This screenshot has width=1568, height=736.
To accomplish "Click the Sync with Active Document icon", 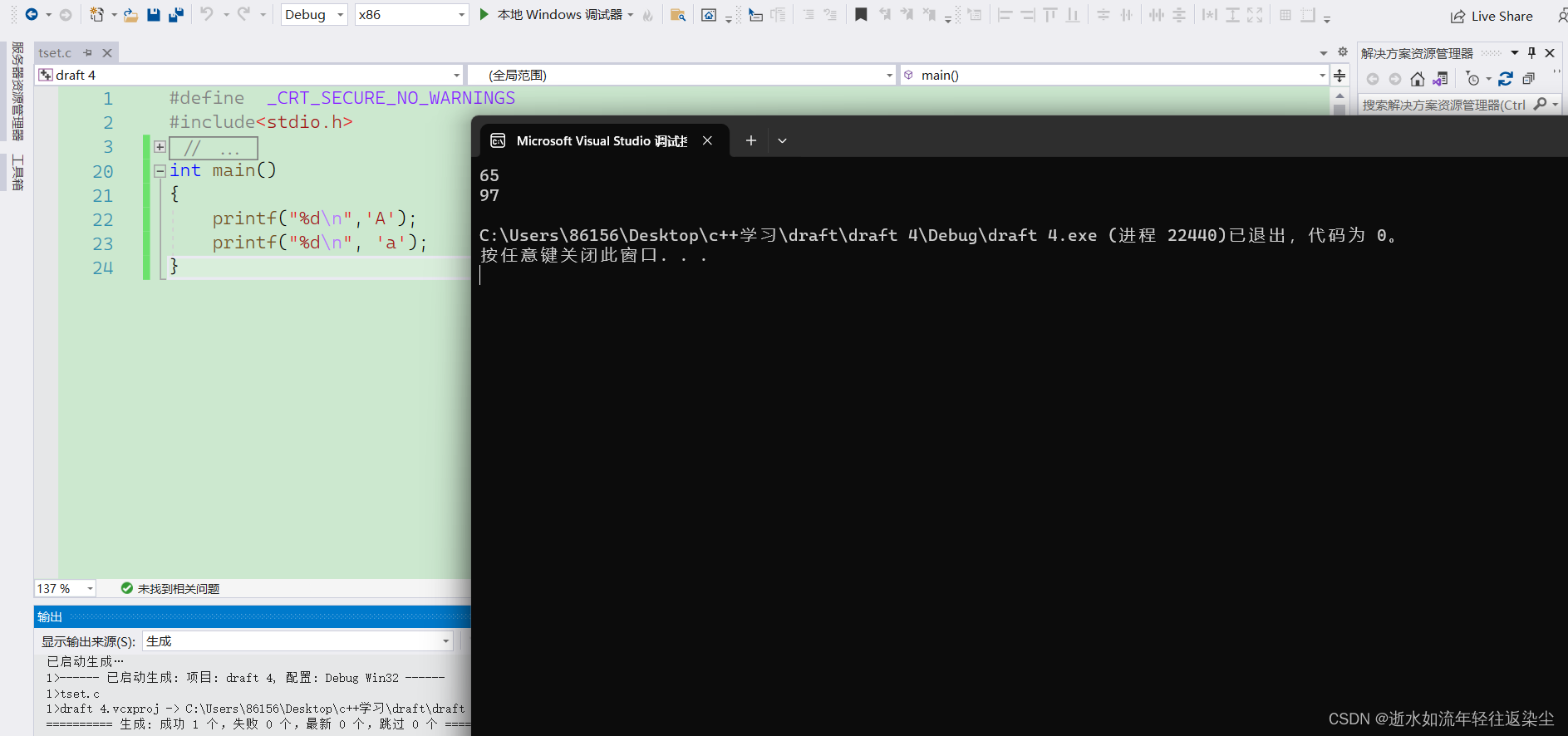I will click(1506, 79).
